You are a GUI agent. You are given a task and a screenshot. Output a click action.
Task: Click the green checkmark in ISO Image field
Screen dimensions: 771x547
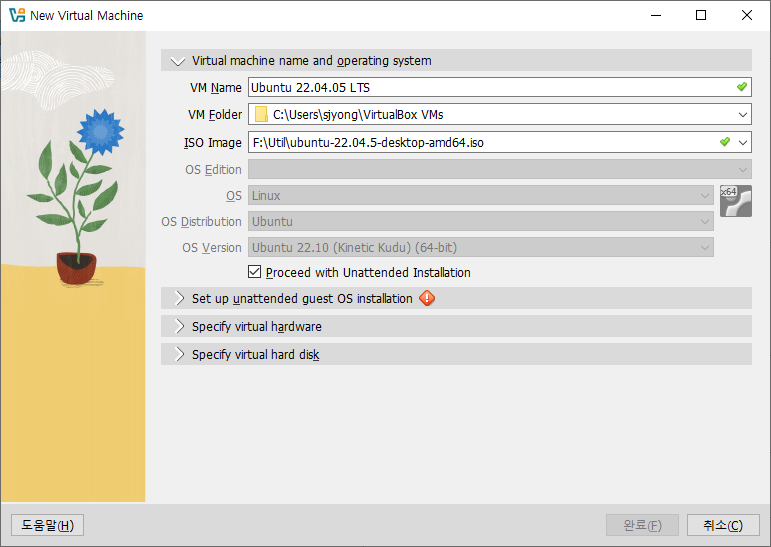click(724, 142)
